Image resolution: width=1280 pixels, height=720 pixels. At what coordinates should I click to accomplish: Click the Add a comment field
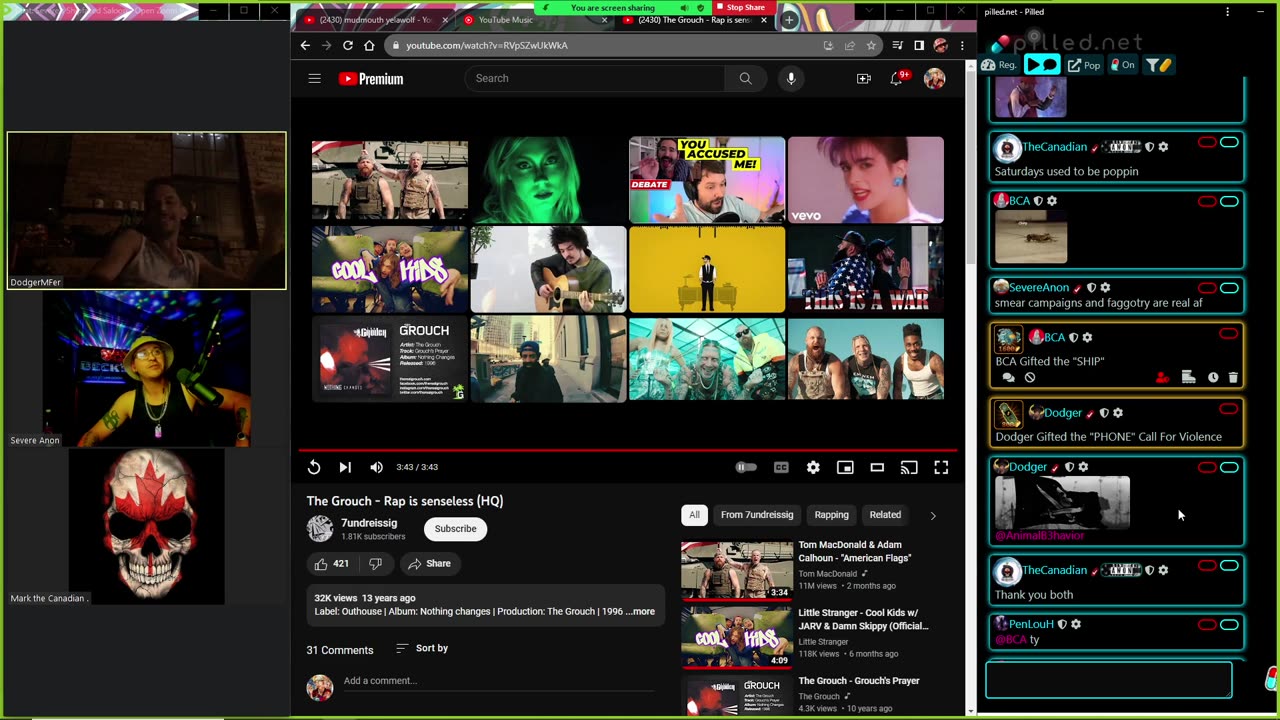pyautogui.click(x=498, y=681)
